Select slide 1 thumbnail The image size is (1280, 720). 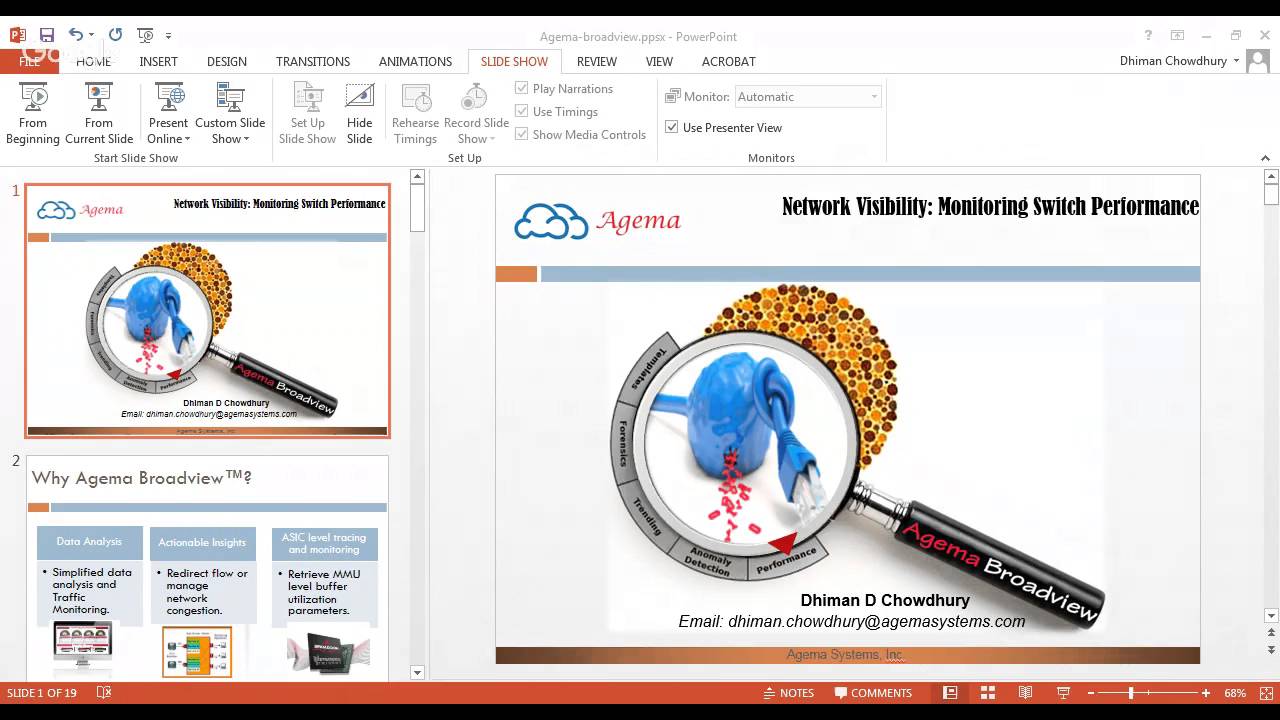(208, 310)
